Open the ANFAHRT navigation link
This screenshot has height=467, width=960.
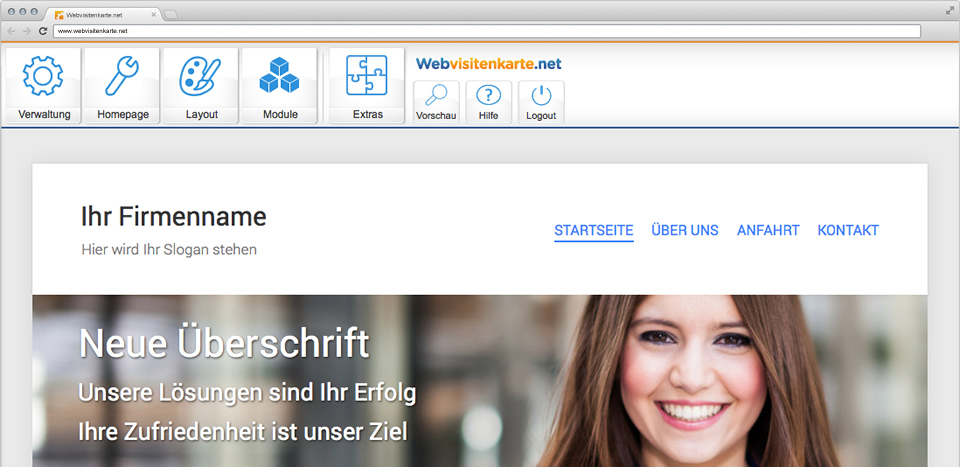point(768,231)
